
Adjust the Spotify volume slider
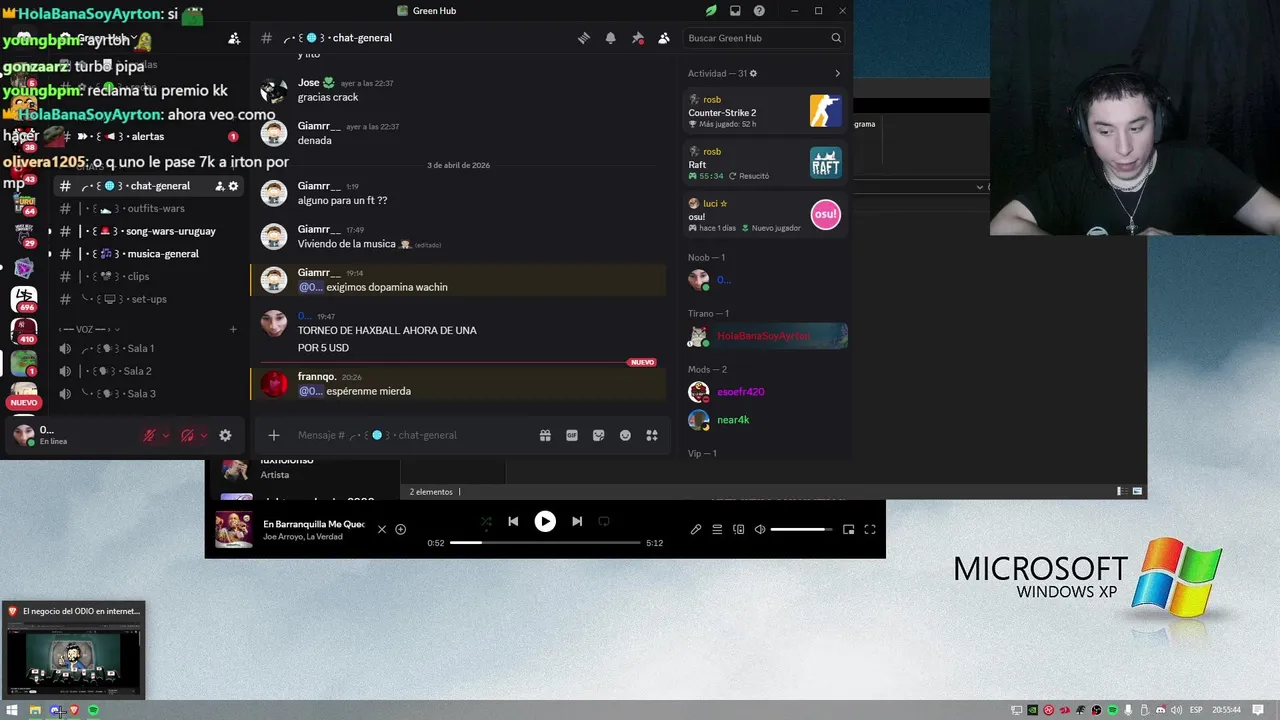801,529
